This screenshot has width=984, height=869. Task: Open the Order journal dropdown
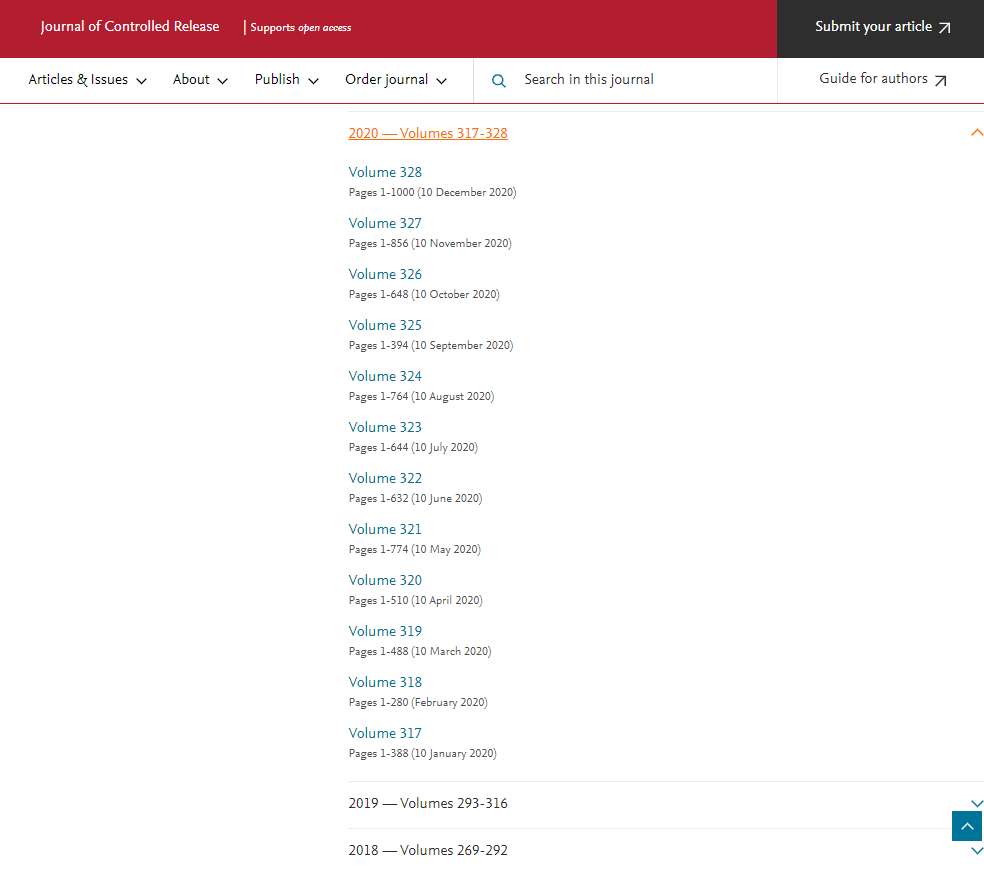pyautogui.click(x=396, y=80)
